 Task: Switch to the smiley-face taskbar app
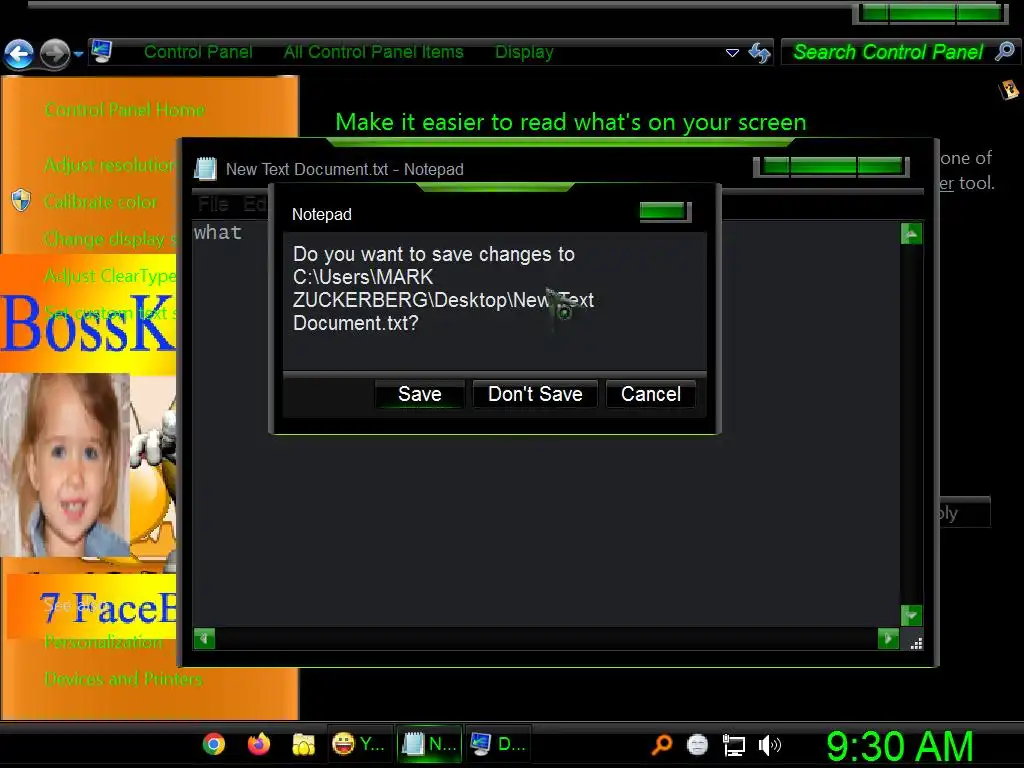point(360,744)
